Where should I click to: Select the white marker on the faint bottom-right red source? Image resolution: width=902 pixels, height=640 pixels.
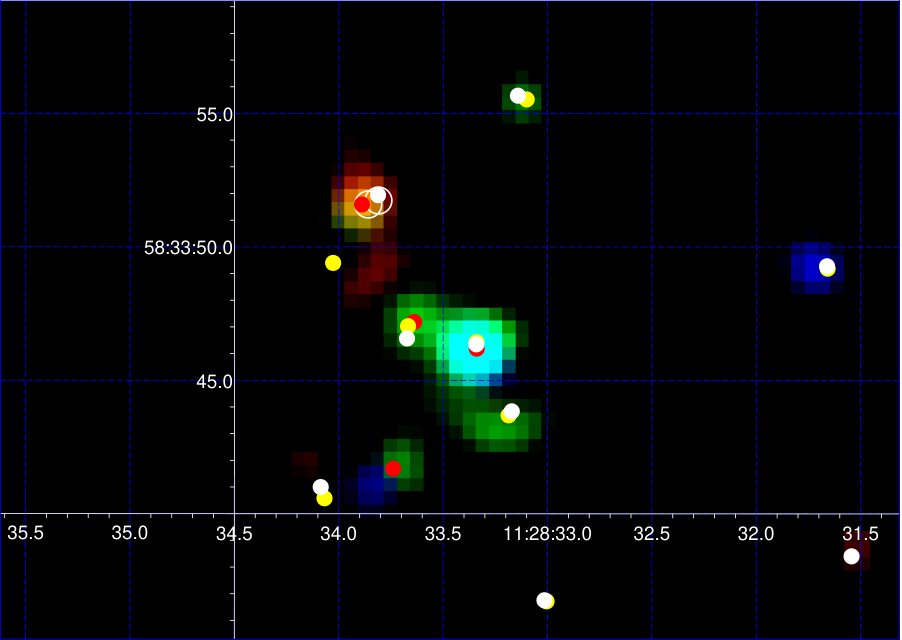[x=851, y=556]
